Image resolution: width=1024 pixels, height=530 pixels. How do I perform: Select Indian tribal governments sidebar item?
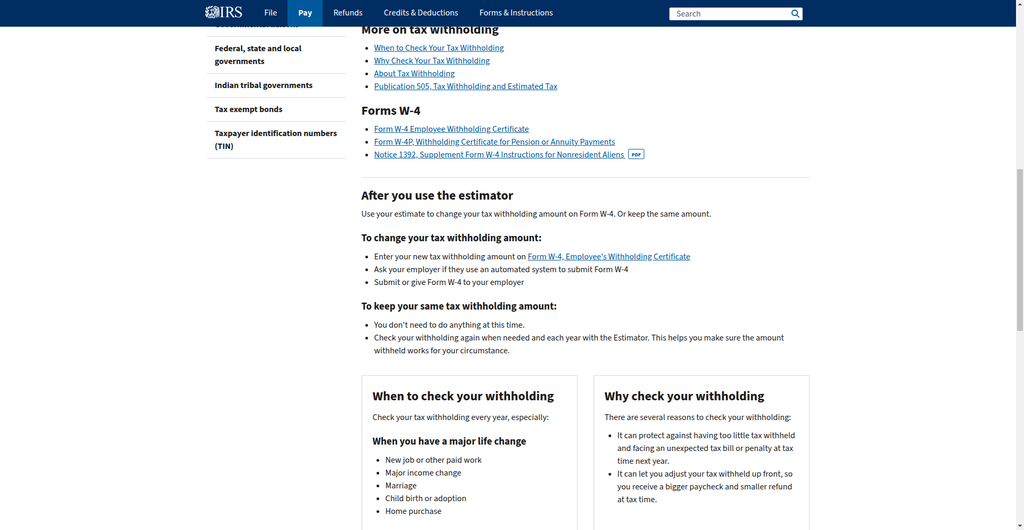coord(276,86)
